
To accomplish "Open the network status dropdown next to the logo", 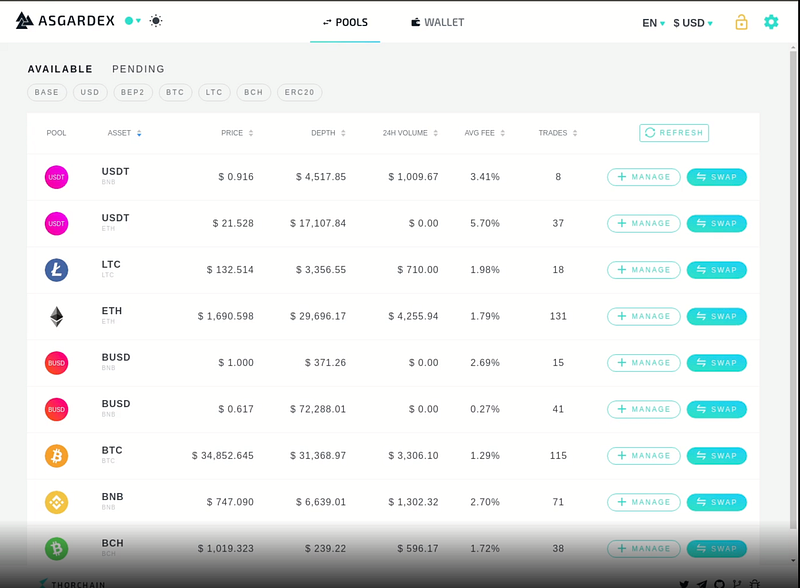I will (x=133, y=21).
